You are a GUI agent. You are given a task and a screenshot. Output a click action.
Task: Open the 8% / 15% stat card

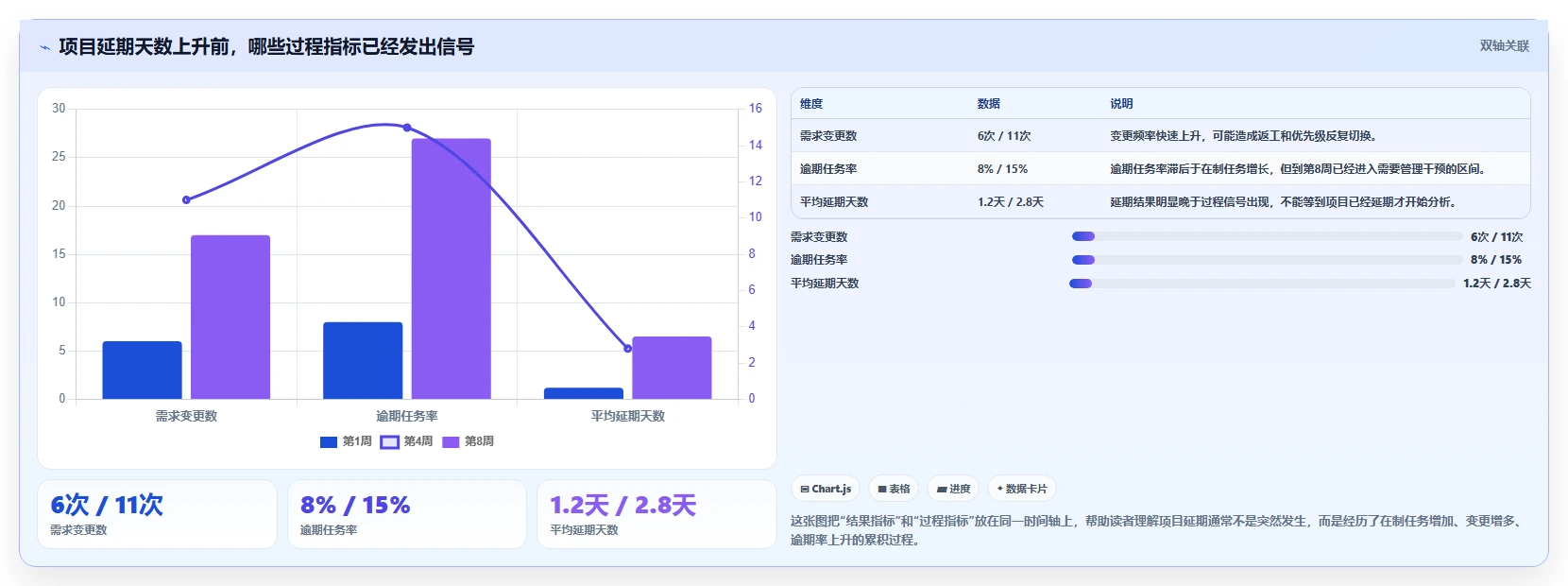[x=407, y=514]
